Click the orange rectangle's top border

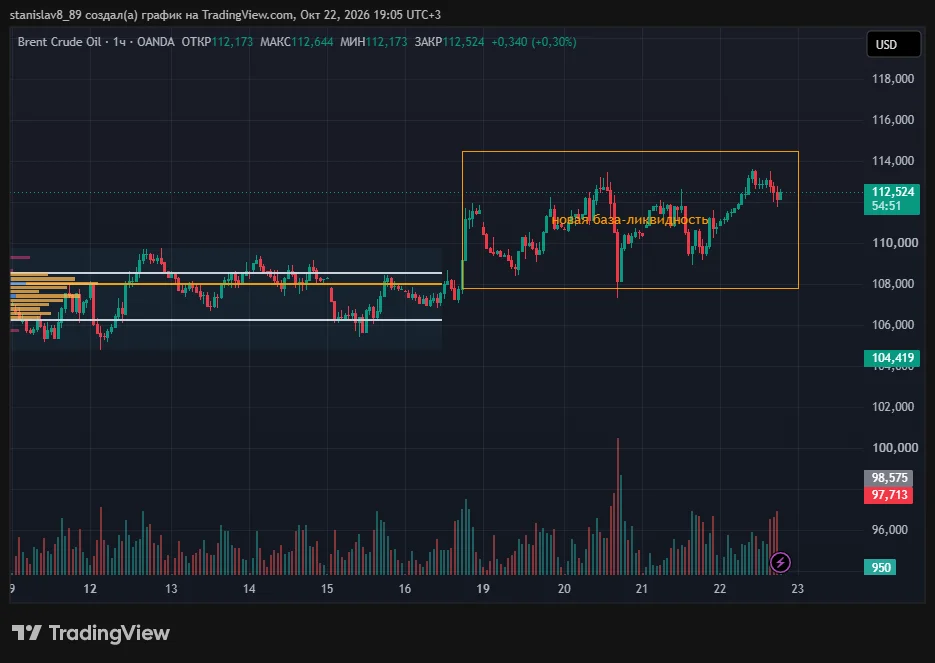(x=630, y=152)
